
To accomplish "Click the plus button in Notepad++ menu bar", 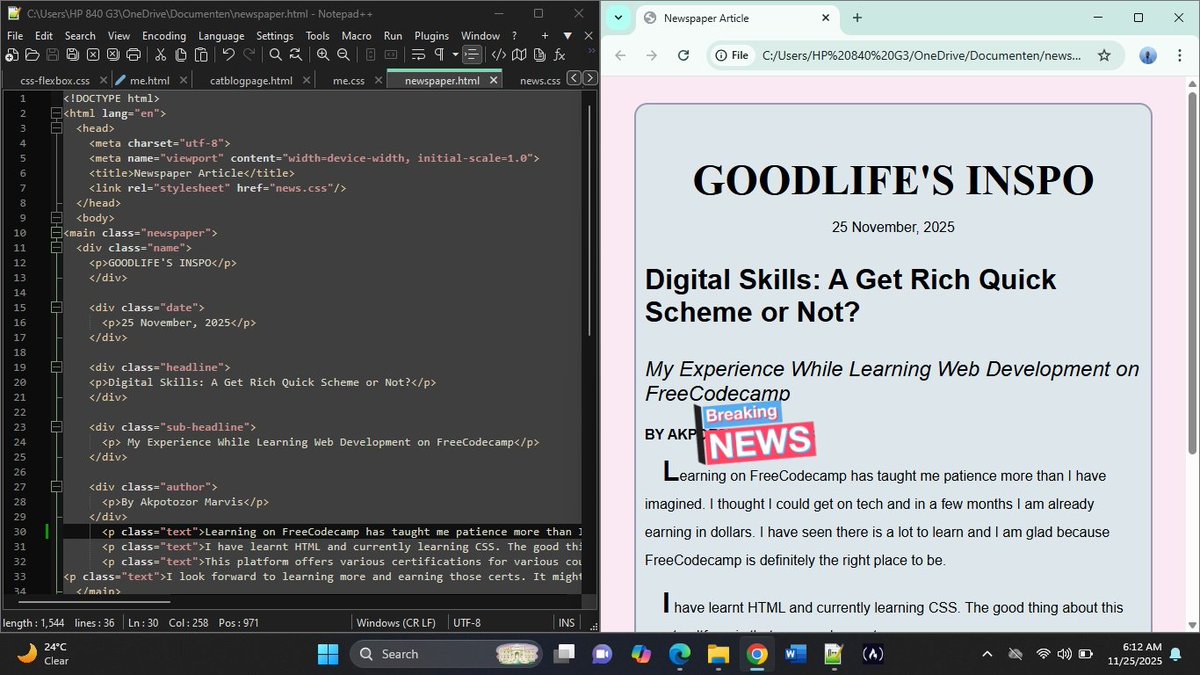I will coord(545,36).
